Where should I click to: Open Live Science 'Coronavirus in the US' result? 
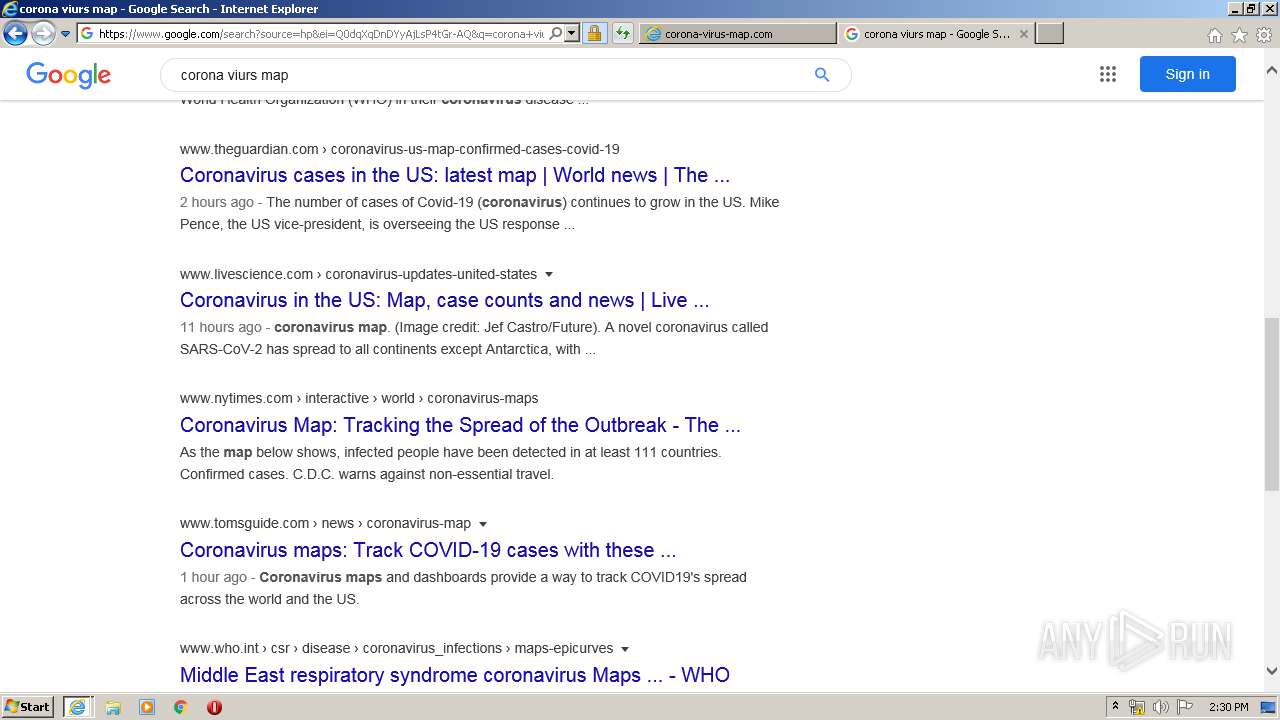444,300
